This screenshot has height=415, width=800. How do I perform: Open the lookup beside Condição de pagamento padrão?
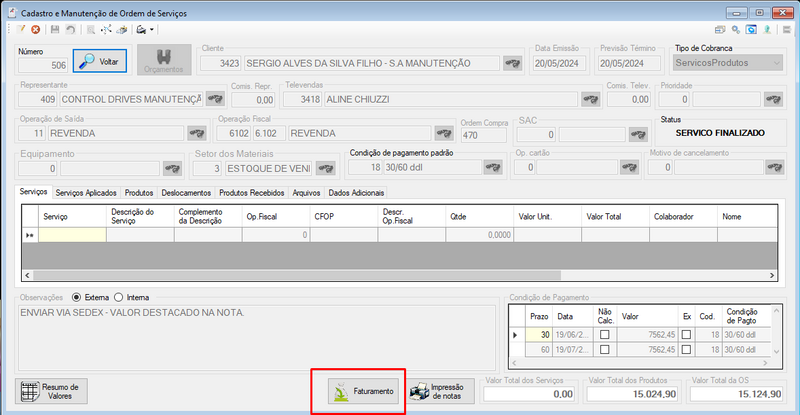493,167
